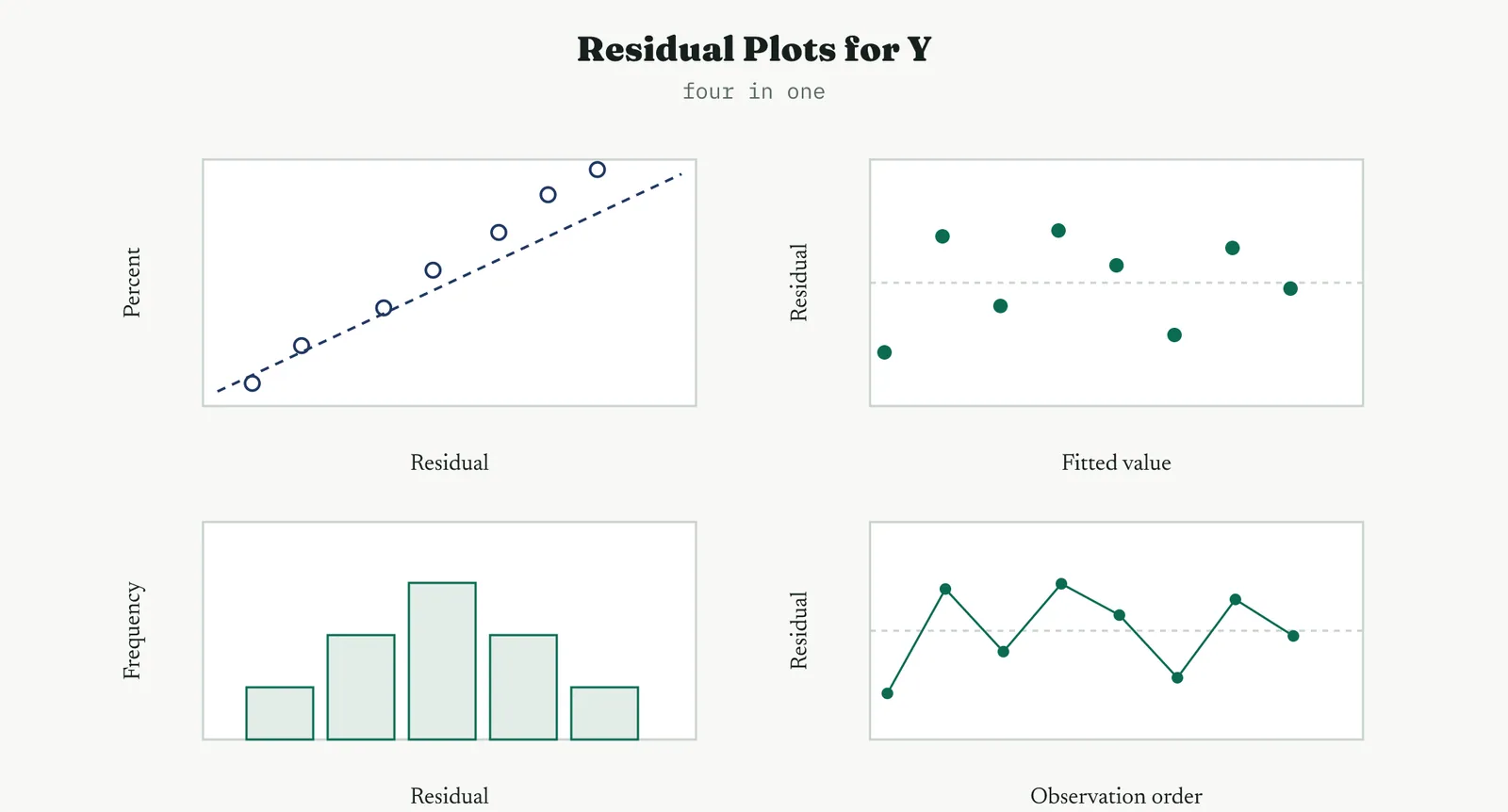Click the last point in observation order line
The image size is (1508, 812).
pos(1293,636)
